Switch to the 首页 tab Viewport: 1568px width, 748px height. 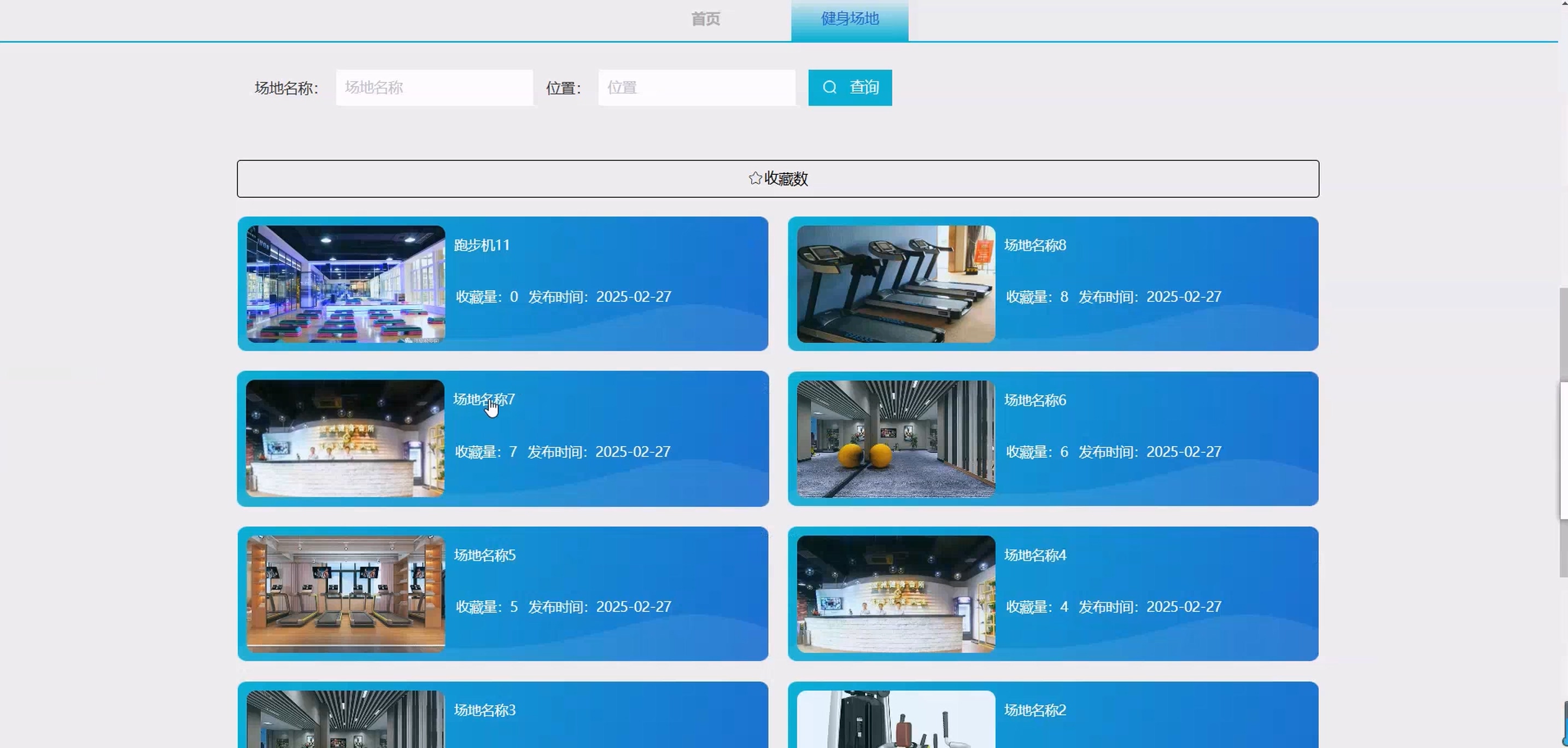tap(705, 19)
